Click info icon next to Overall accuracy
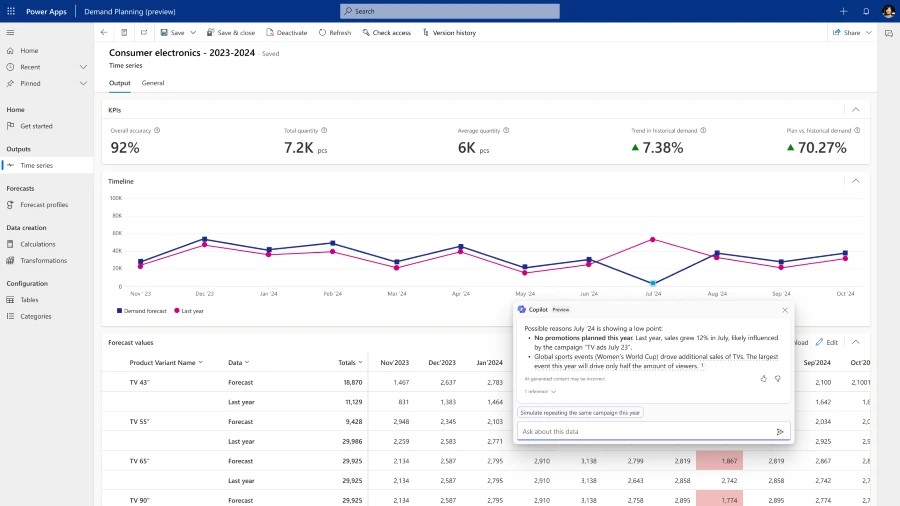Image resolution: width=900 pixels, height=506 pixels. (157, 130)
